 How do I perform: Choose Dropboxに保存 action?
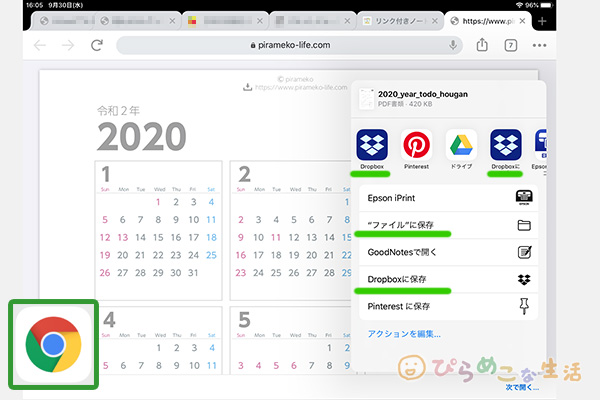448,279
